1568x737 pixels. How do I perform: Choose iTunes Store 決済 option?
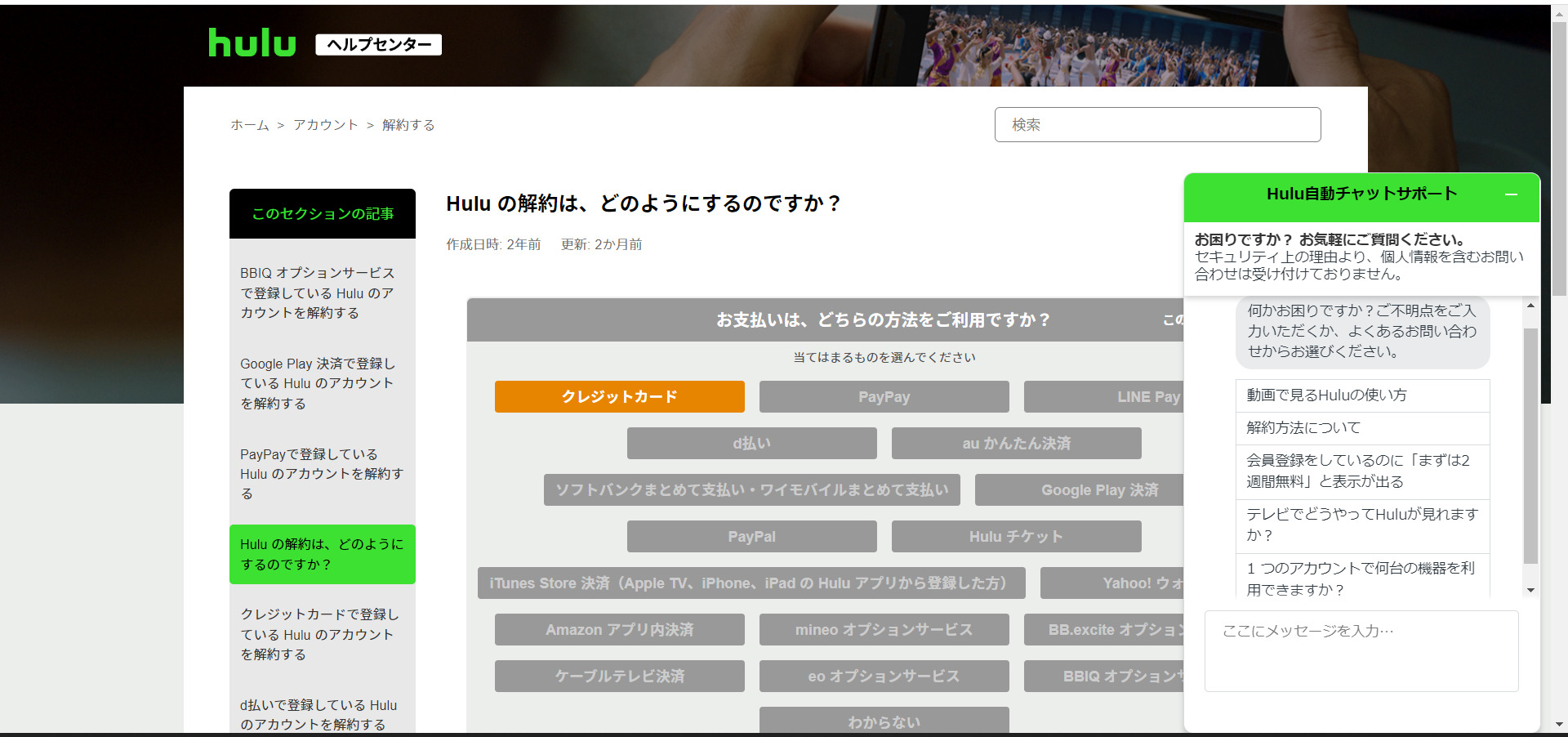click(x=751, y=583)
